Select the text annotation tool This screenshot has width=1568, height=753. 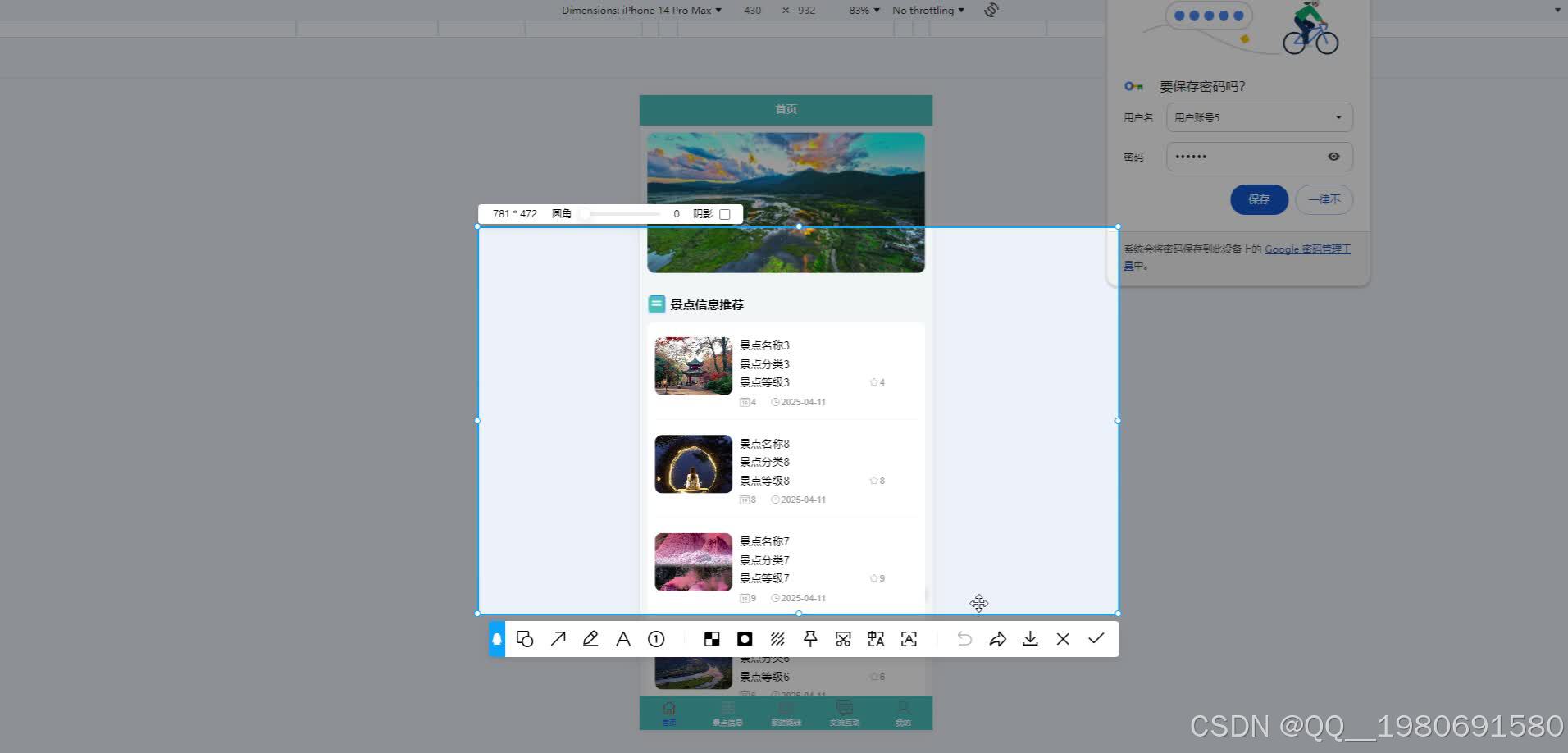click(x=623, y=638)
